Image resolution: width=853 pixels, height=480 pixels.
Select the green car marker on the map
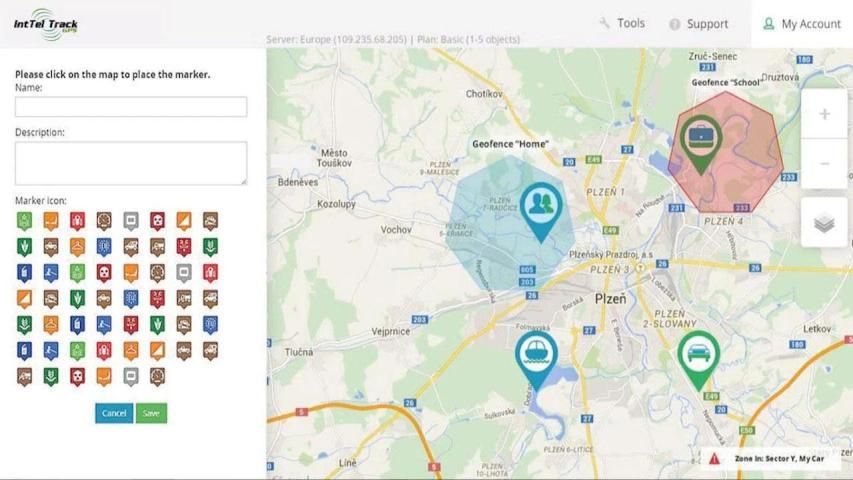click(698, 353)
